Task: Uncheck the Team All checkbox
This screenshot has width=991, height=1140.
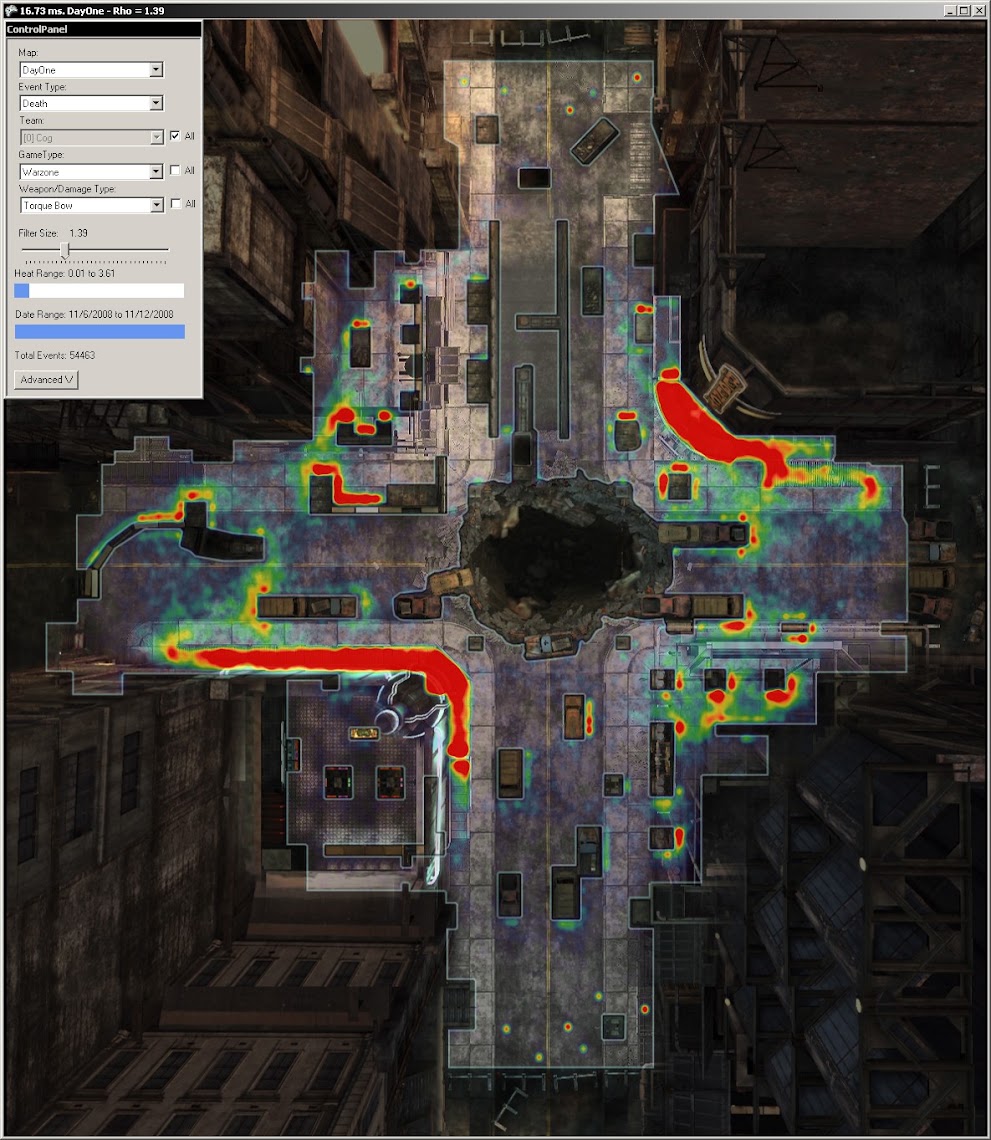Action: click(x=174, y=136)
